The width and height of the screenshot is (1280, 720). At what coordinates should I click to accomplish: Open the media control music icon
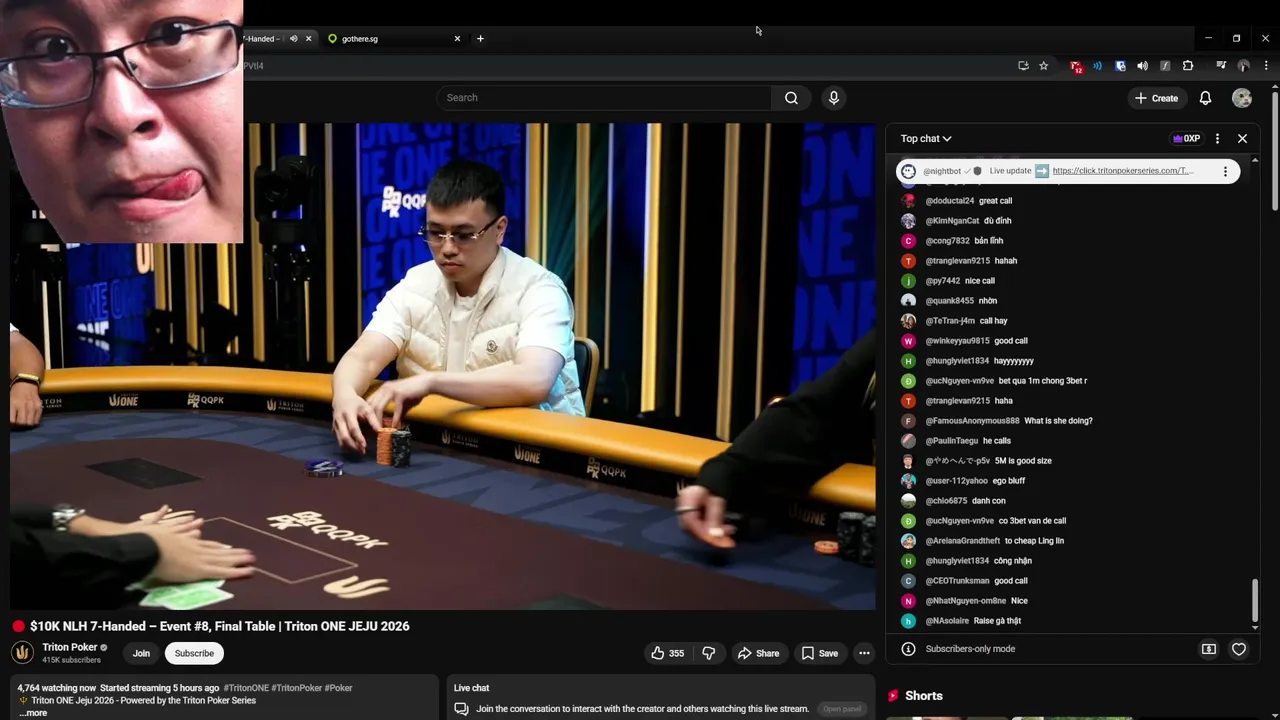click(x=1221, y=66)
